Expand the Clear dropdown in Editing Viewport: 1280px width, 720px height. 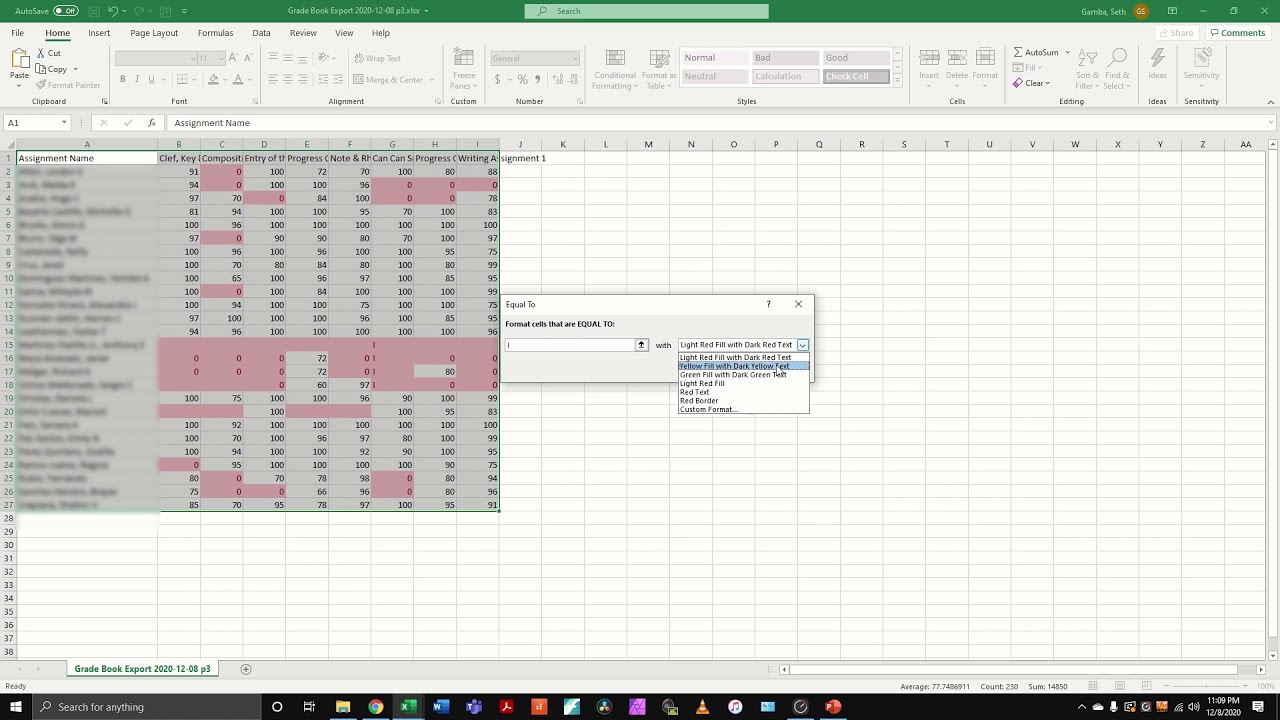[1047, 84]
